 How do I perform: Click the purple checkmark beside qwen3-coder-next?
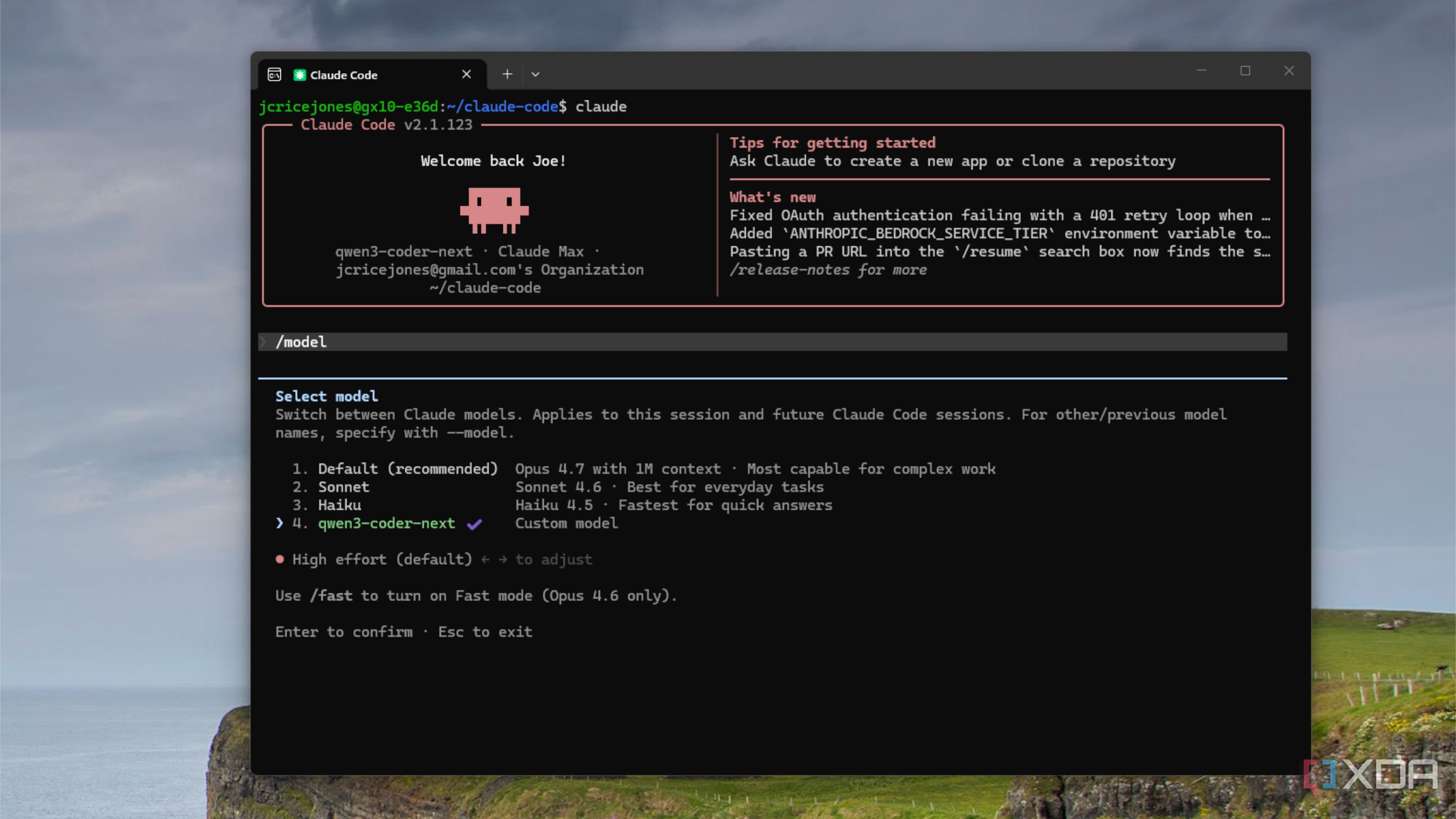point(474,524)
